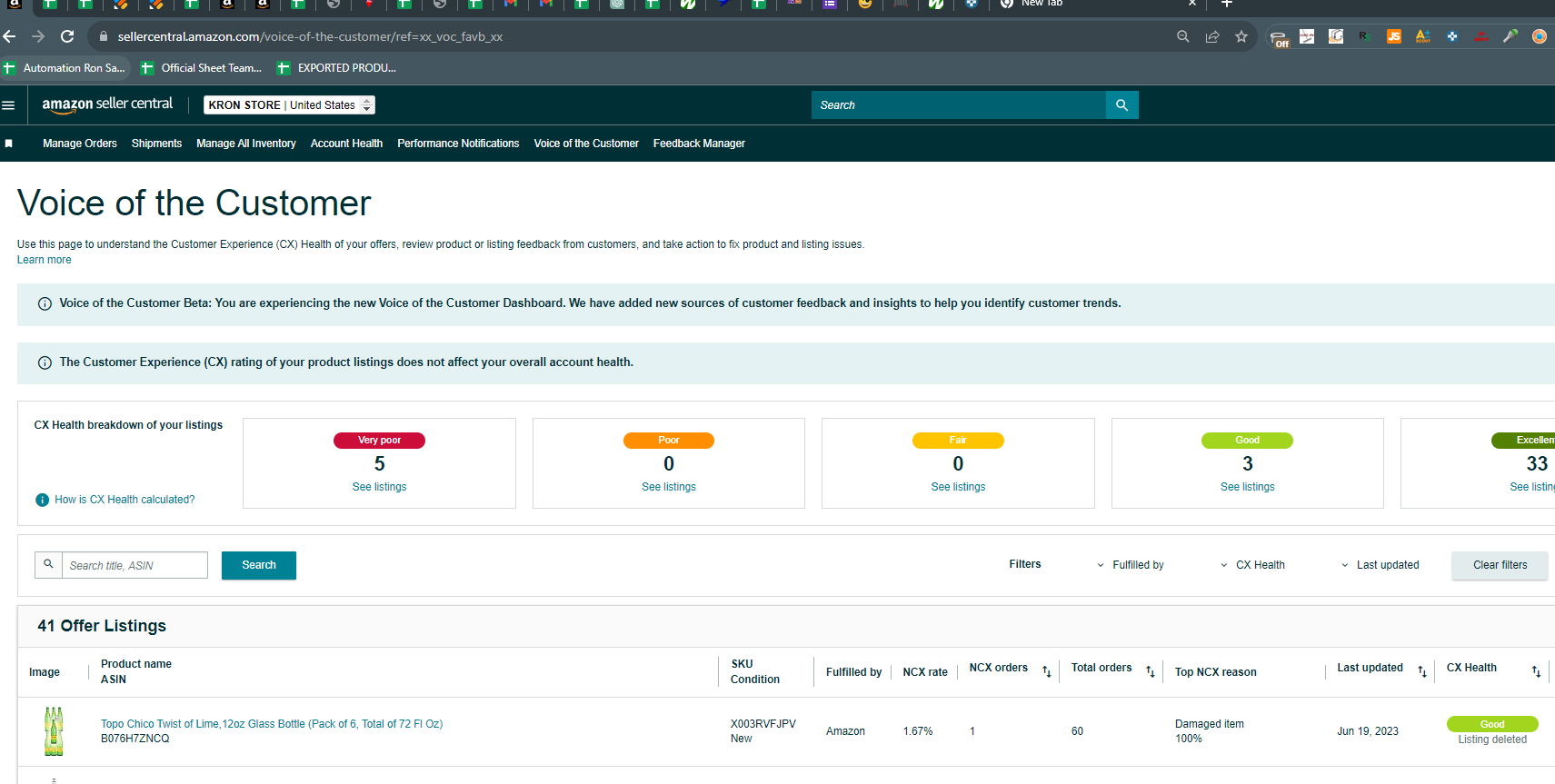
Task: Click the green Good badge in the Topo Chico row
Action: [x=1492, y=724]
